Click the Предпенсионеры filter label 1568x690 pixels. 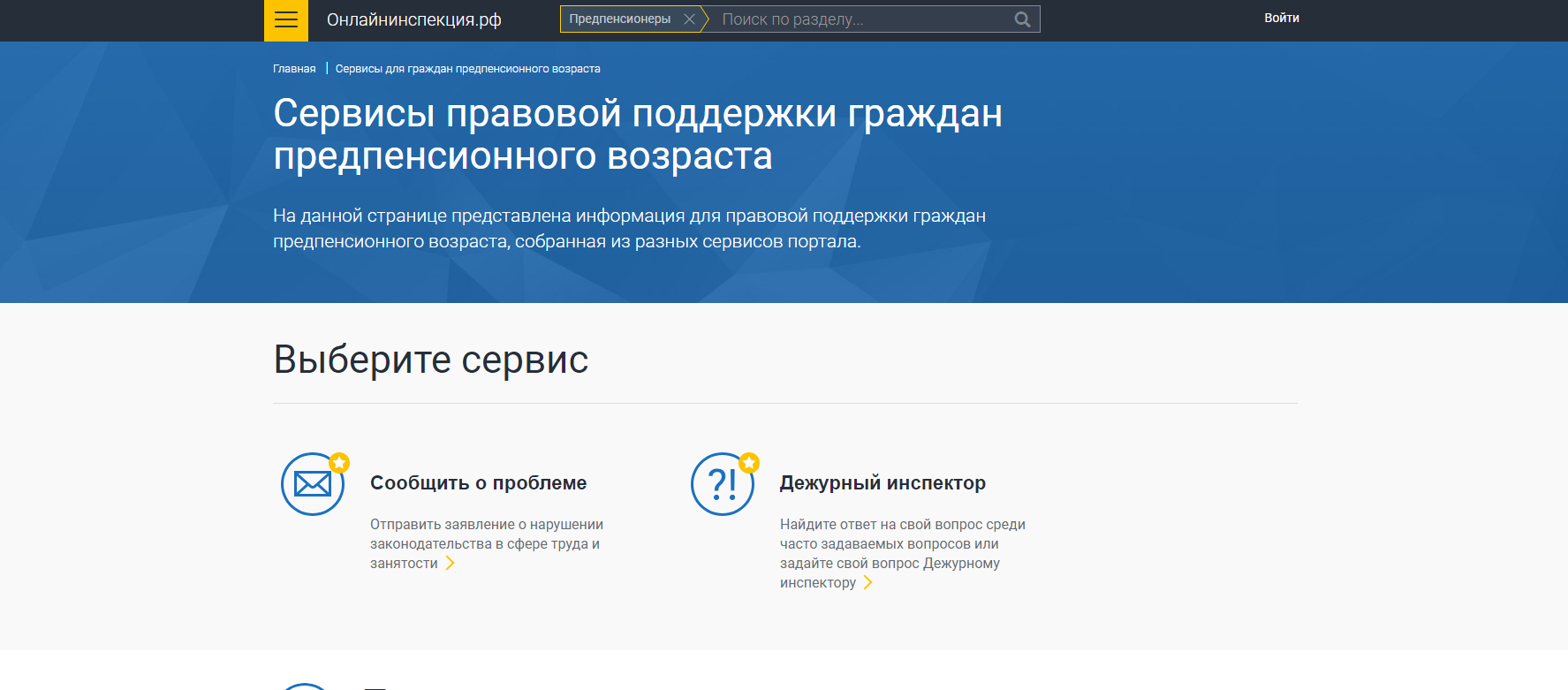point(620,19)
